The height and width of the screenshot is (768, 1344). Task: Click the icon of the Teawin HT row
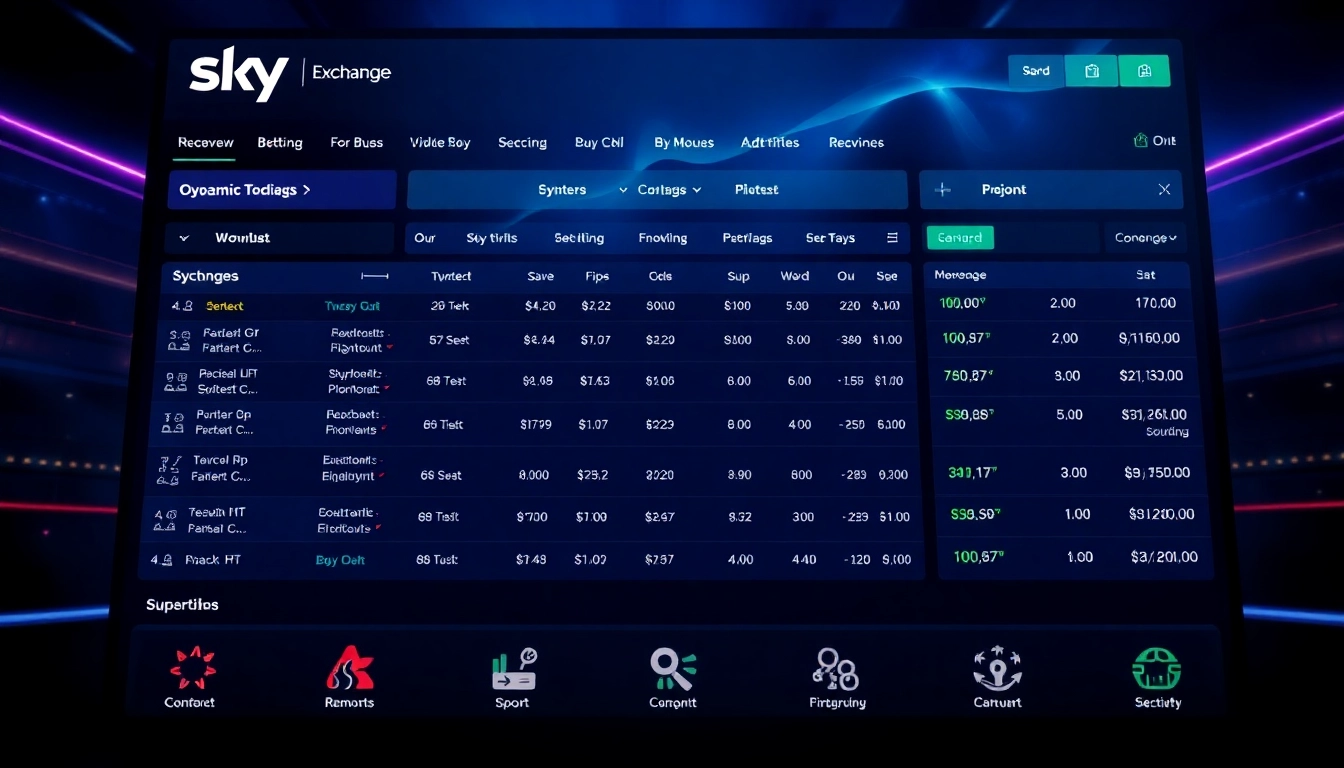pos(164,519)
